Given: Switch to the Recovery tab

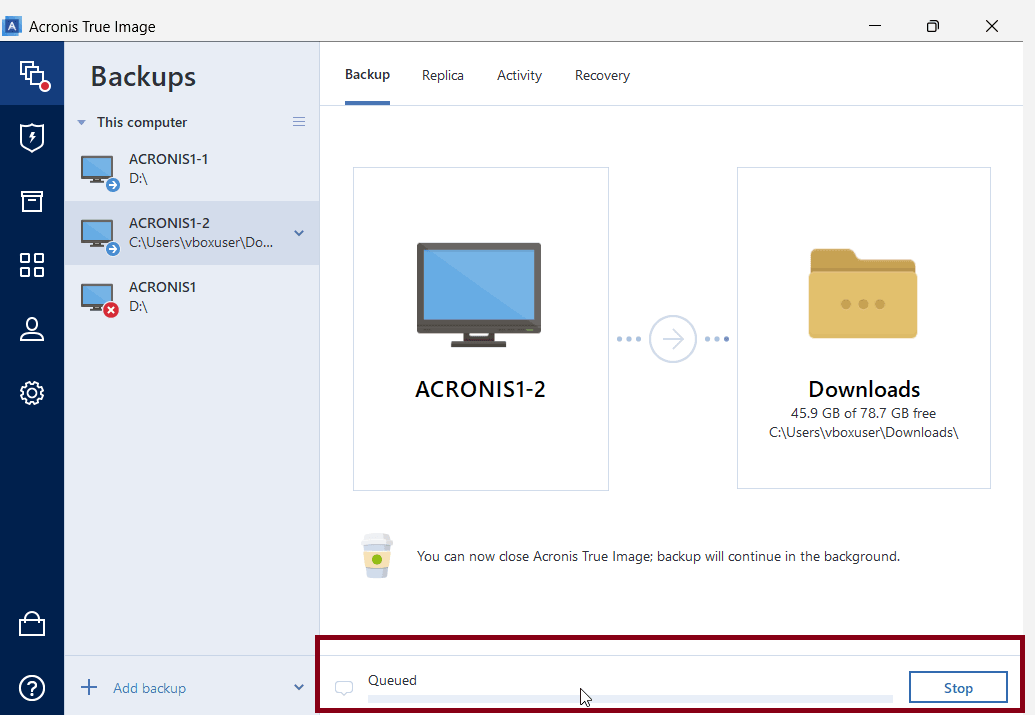Looking at the screenshot, I should point(603,75).
